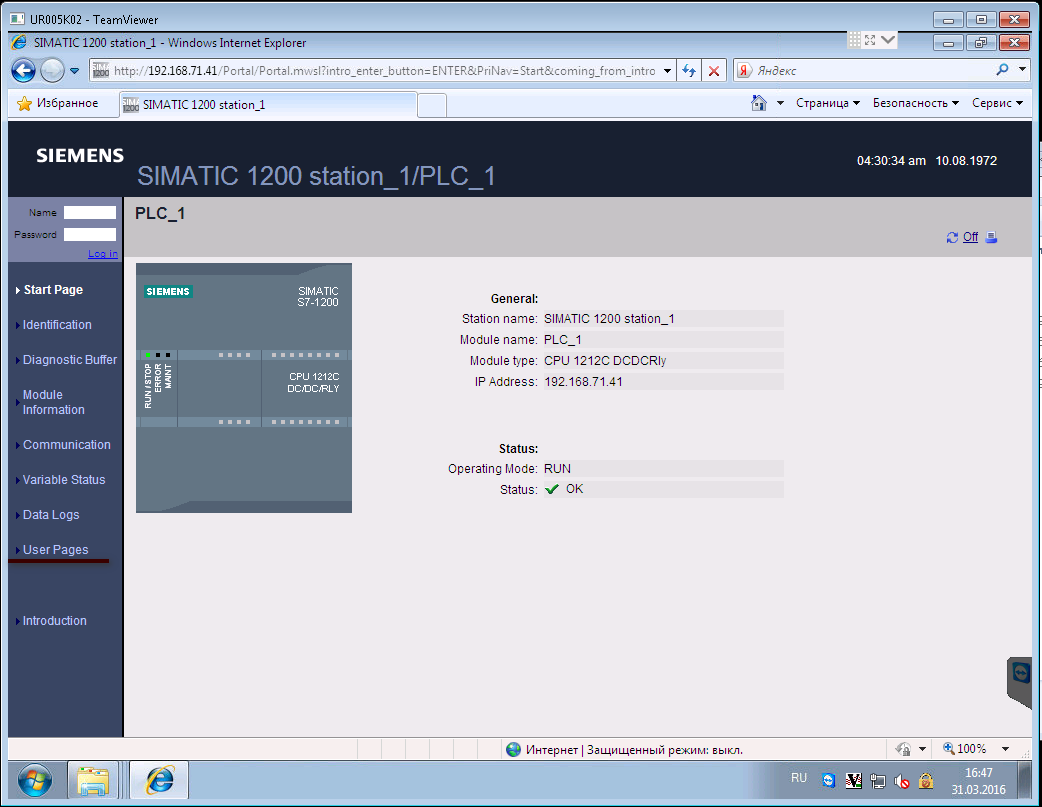The height and width of the screenshot is (807, 1042).
Task: Click the auto-refresh icon beside Off
Action: [x=952, y=238]
